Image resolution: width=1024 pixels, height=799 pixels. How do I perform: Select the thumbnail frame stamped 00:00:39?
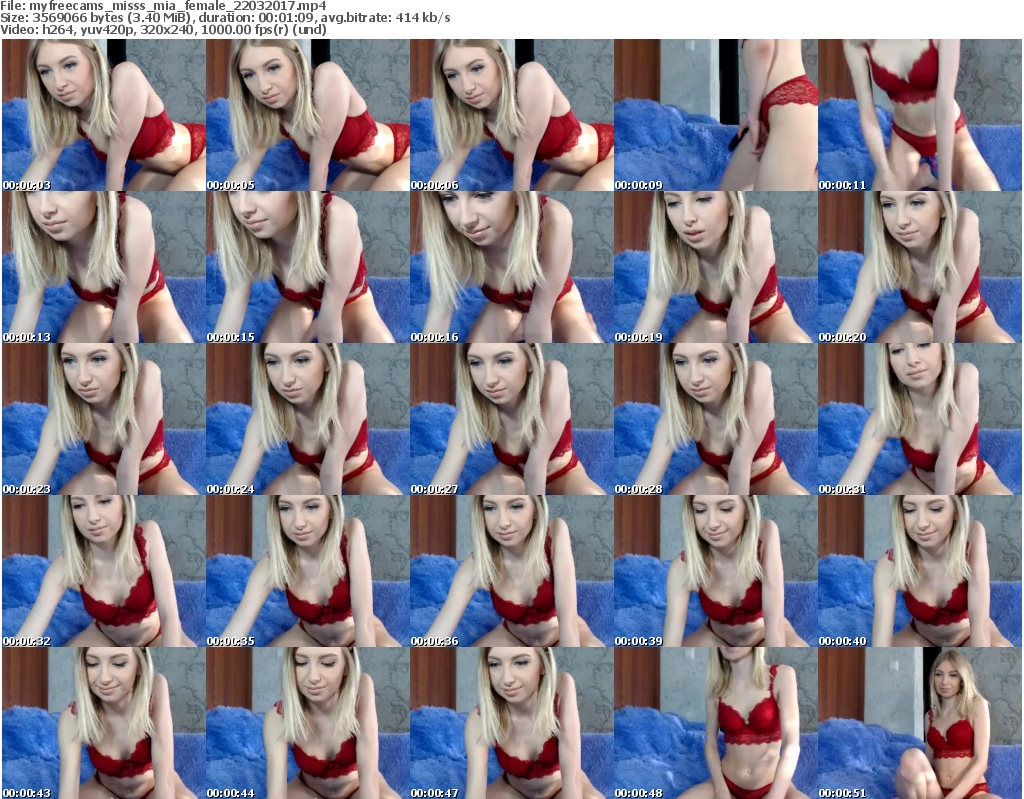click(x=716, y=572)
